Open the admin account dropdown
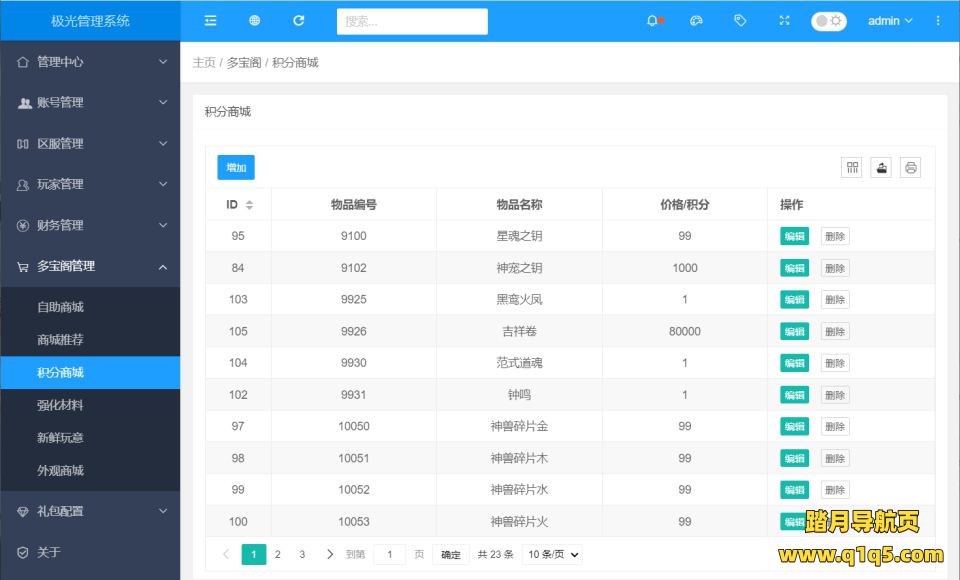 (889, 20)
